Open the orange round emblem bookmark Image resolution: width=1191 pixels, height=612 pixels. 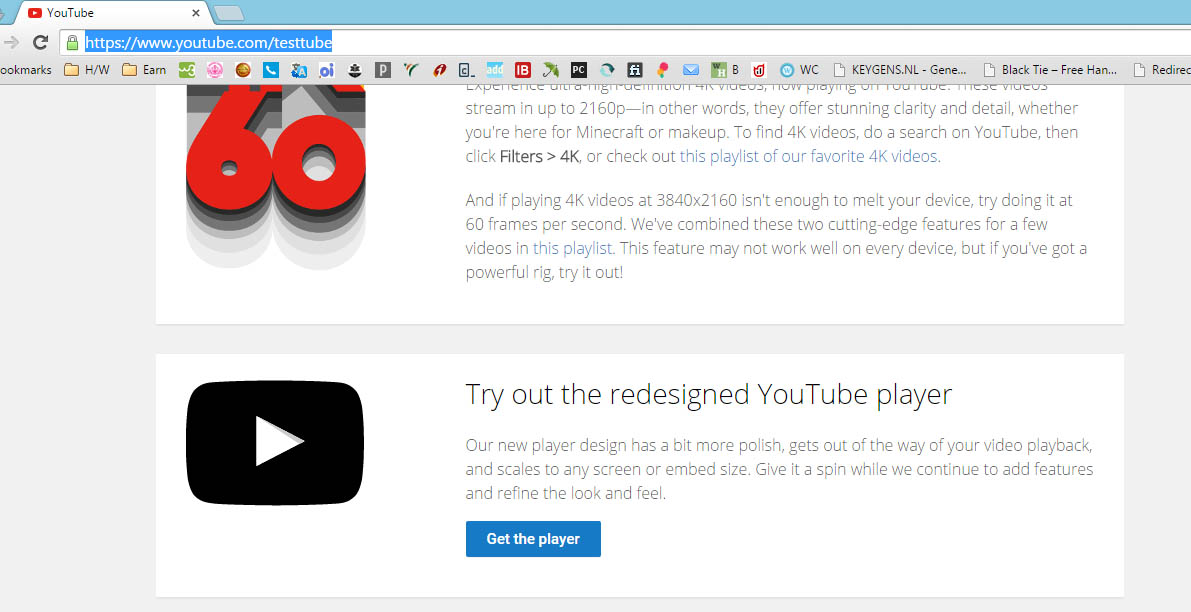click(x=243, y=70)
